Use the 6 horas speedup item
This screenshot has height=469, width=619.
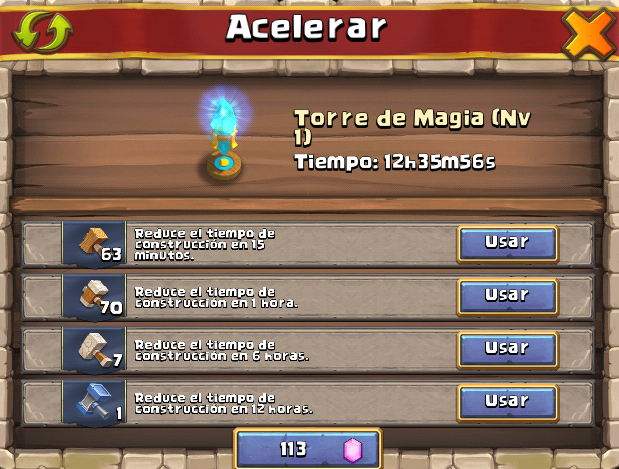click(x=508, y=350)
